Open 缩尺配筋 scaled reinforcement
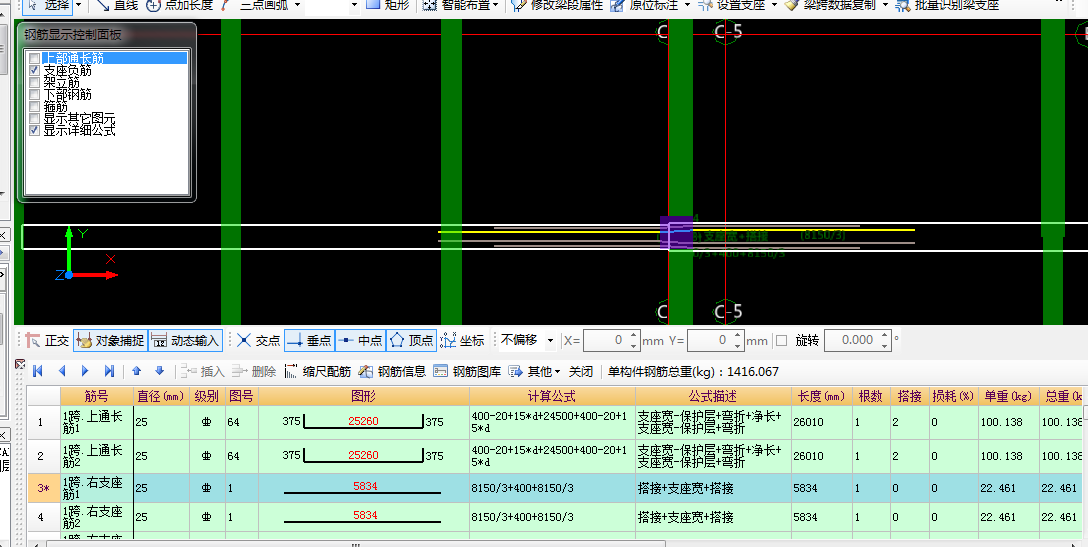The image size is (1088, 547). 318,371
